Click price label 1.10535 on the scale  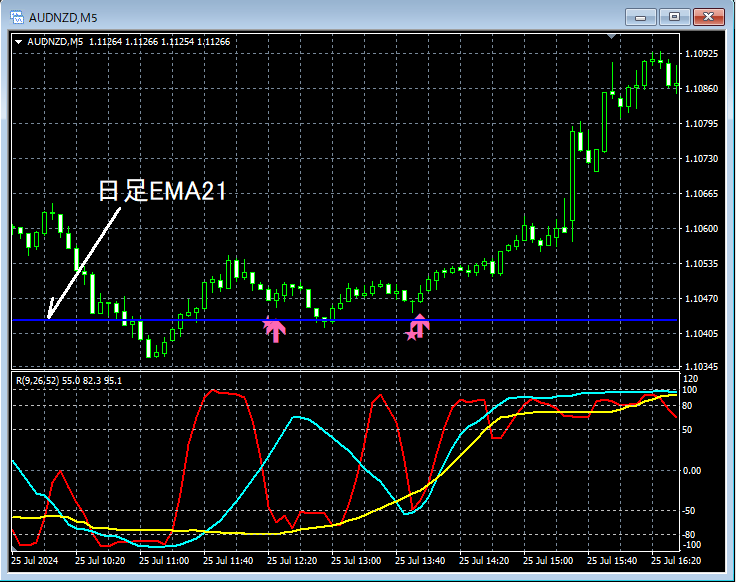tap(702, 263)
